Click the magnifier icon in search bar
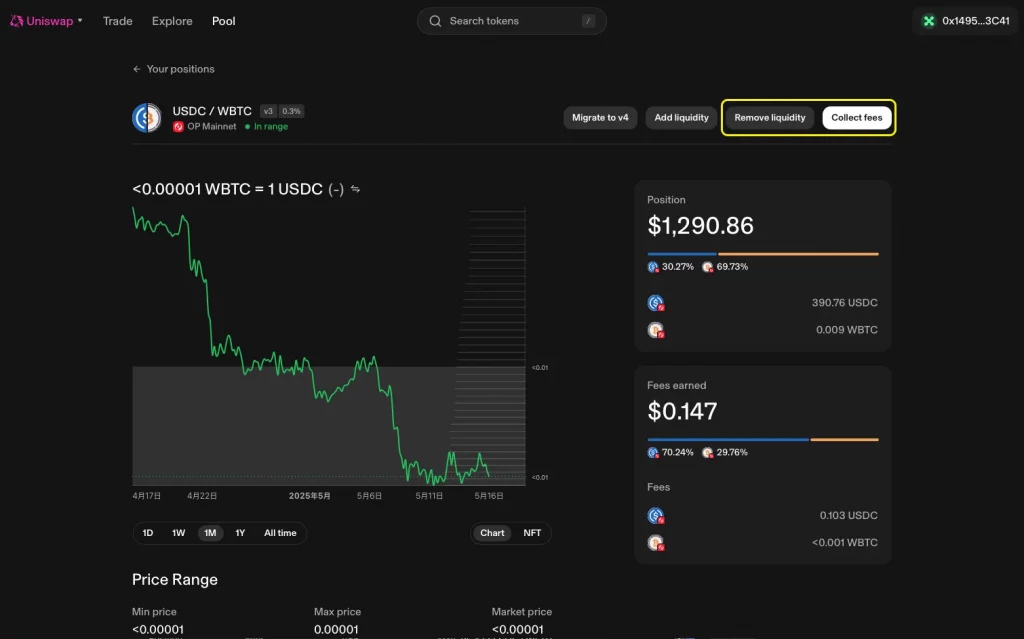The height and width of the screenshot is (639, 1024). click(x=435, y=21)
